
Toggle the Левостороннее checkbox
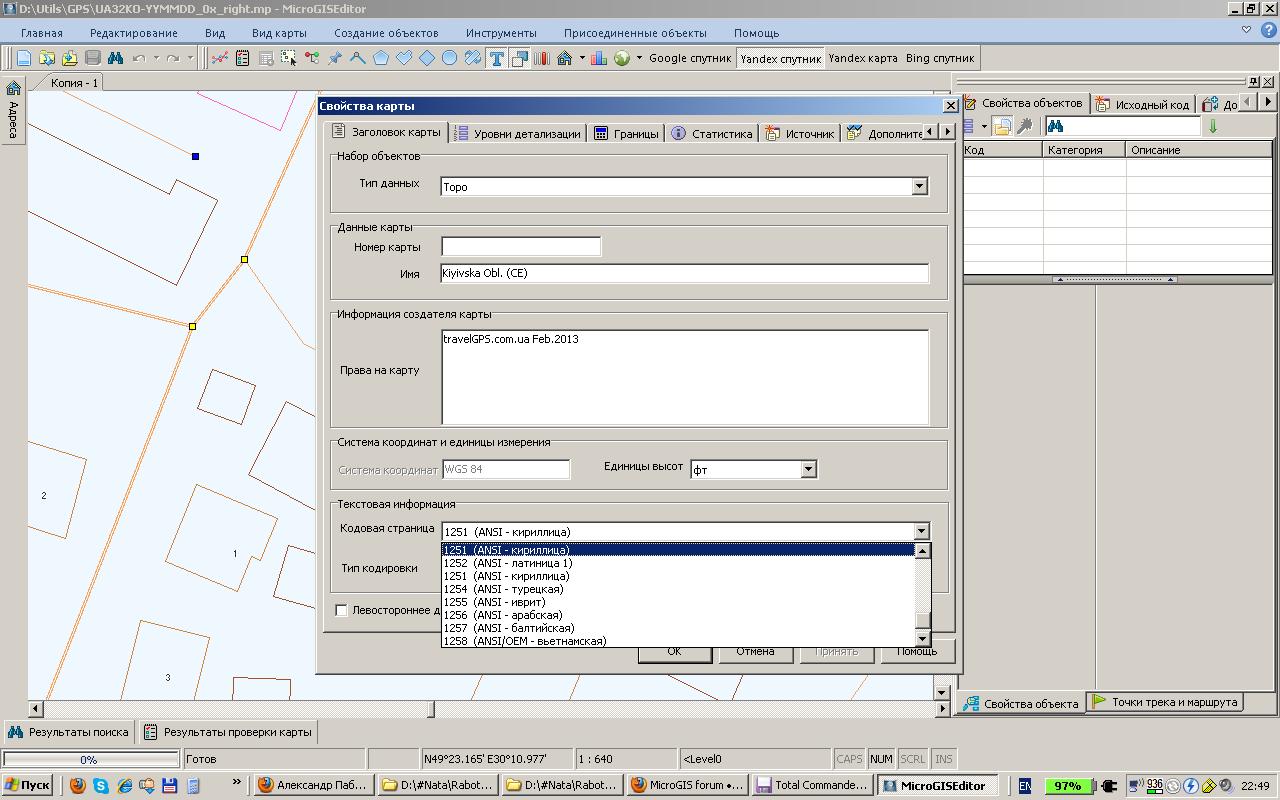(342, 610)
